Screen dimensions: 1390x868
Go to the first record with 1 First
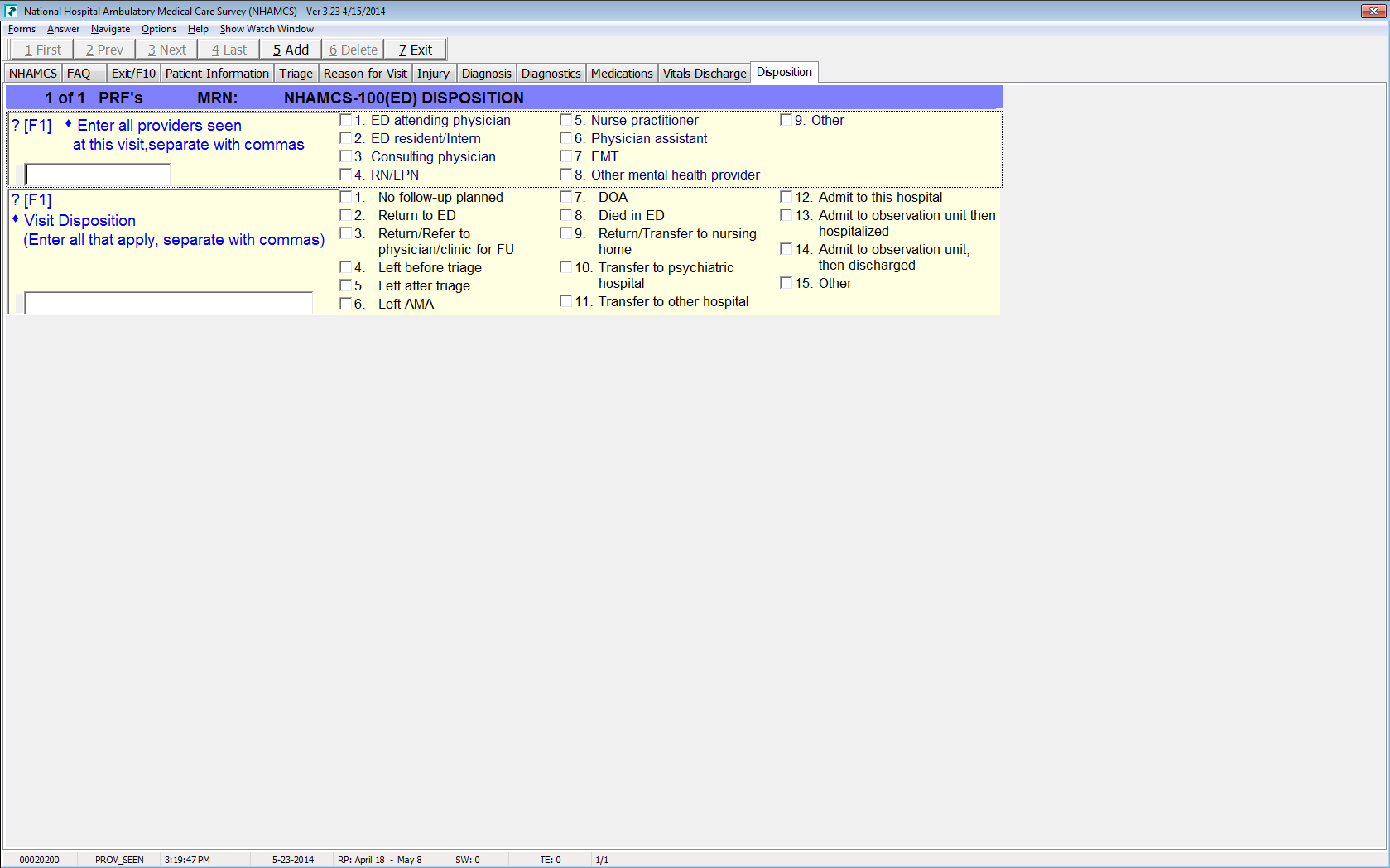click(x=42, y=50)
